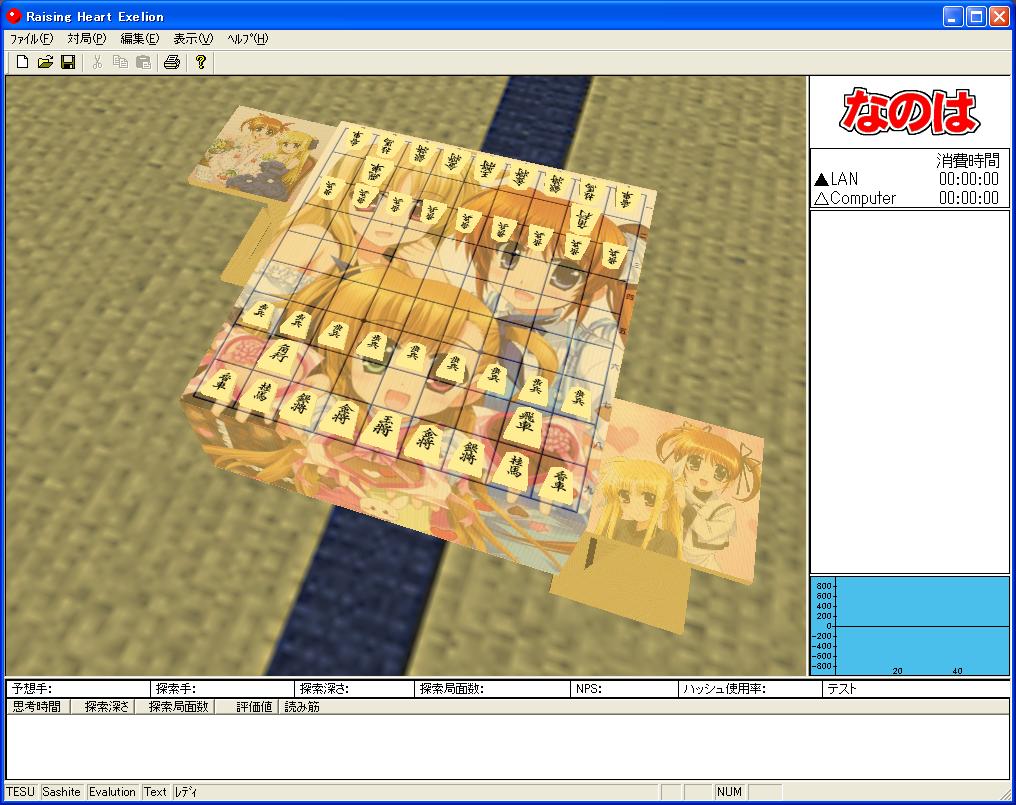Open the 対局(P) menu
This screenshot has width=1016, height=805.
pyautogui.click(x=87, y=39)
